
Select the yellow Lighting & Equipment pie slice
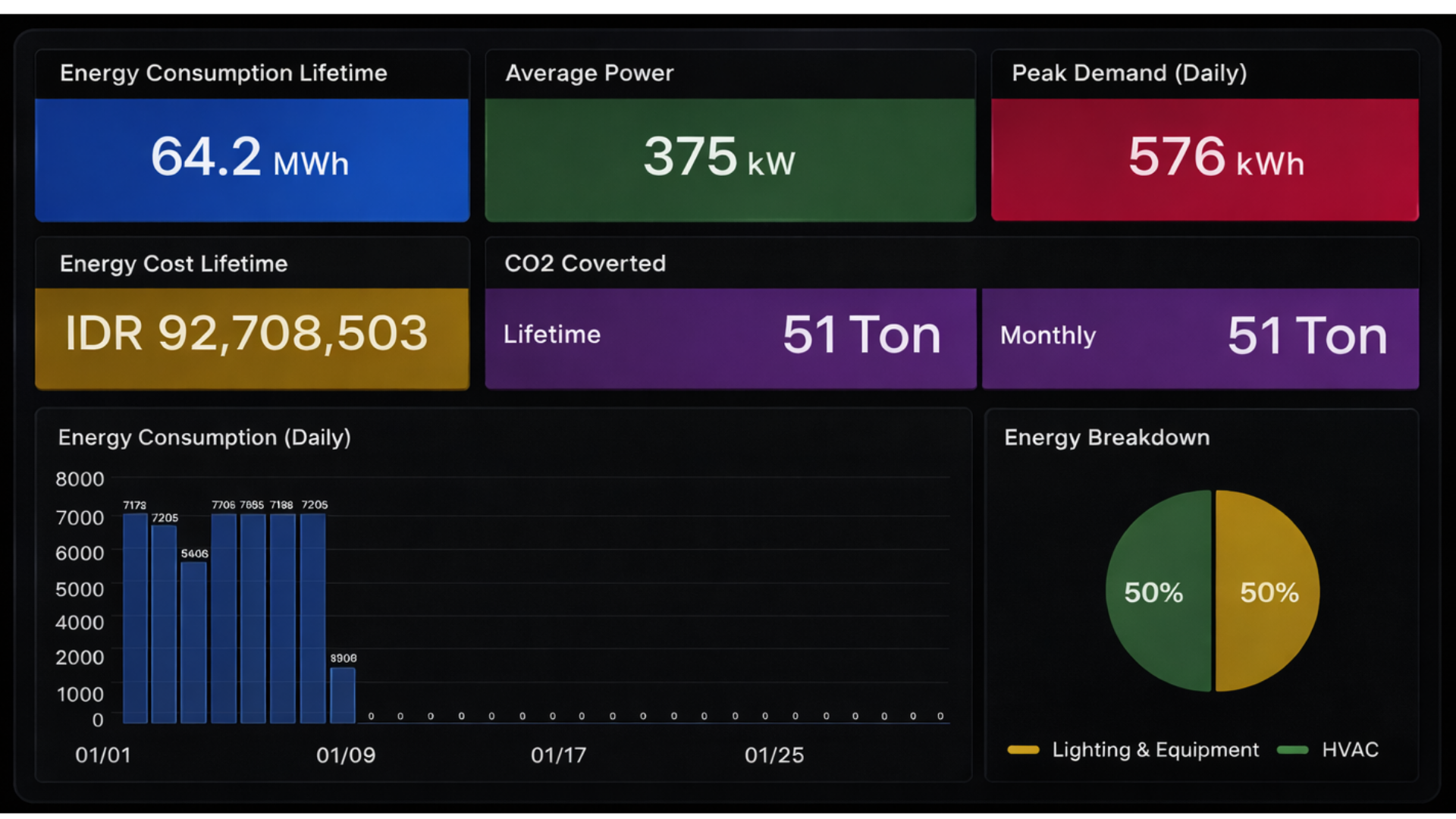click(x=1268, y=594)
